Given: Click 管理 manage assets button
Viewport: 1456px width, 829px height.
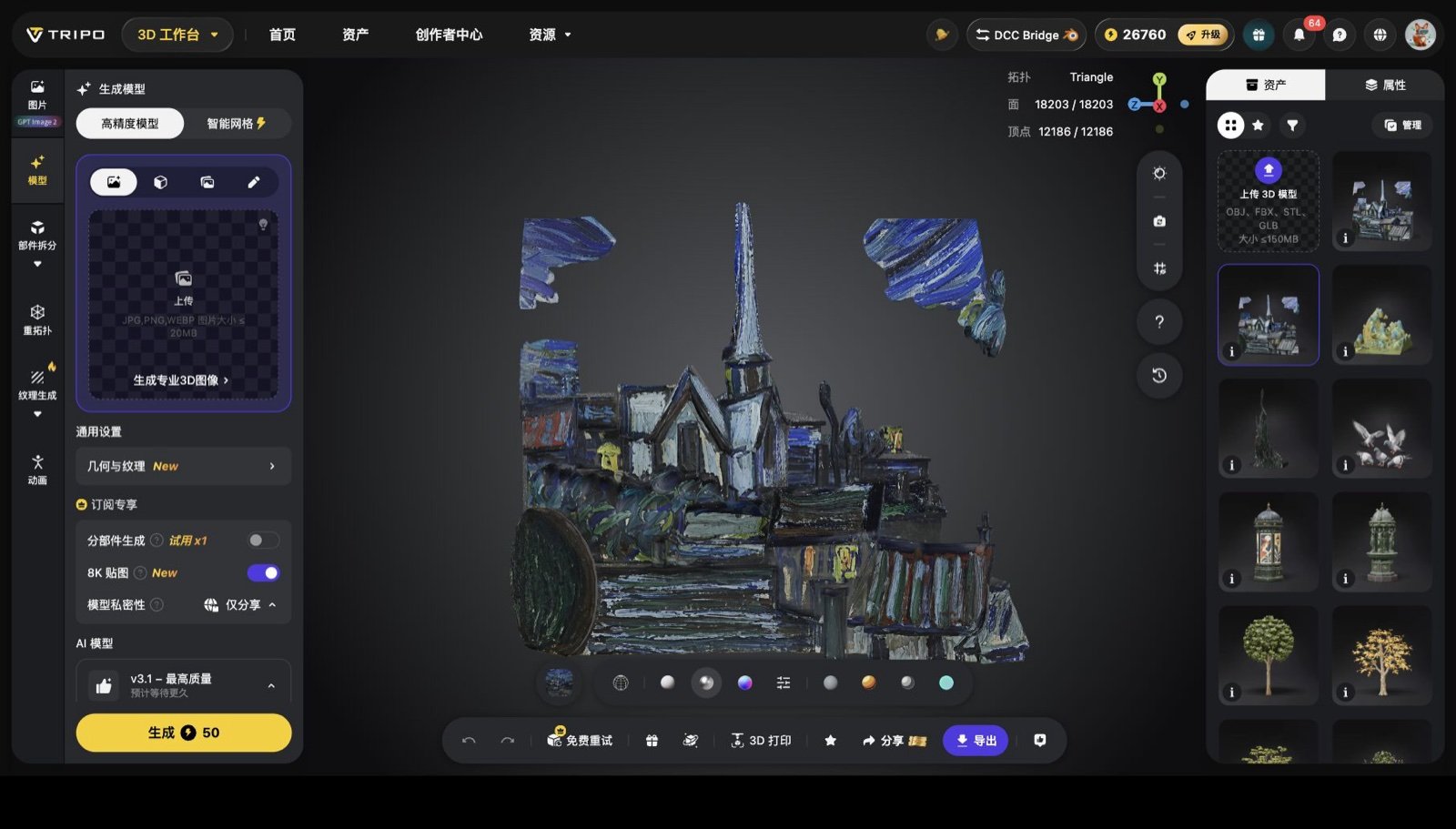Looking at the screenshot, I should click(1402, 126).
